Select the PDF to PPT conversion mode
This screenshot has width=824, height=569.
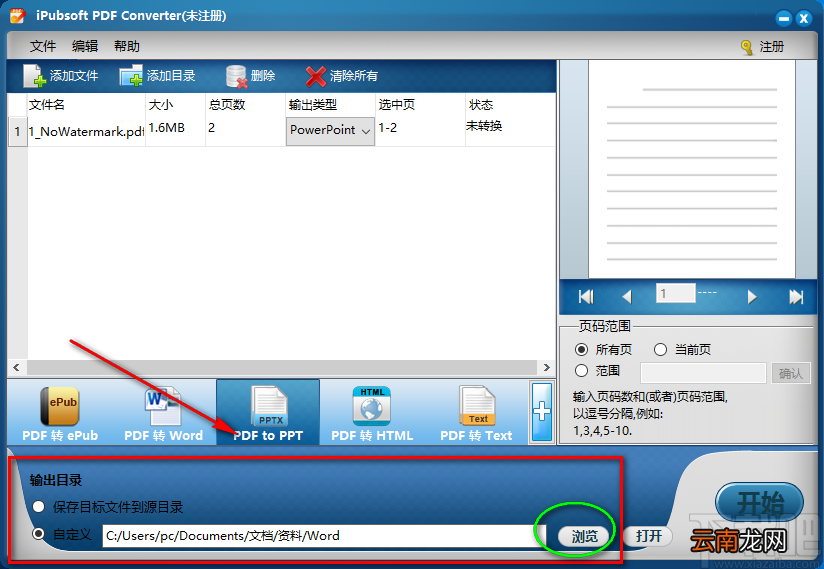coord(268,413)
